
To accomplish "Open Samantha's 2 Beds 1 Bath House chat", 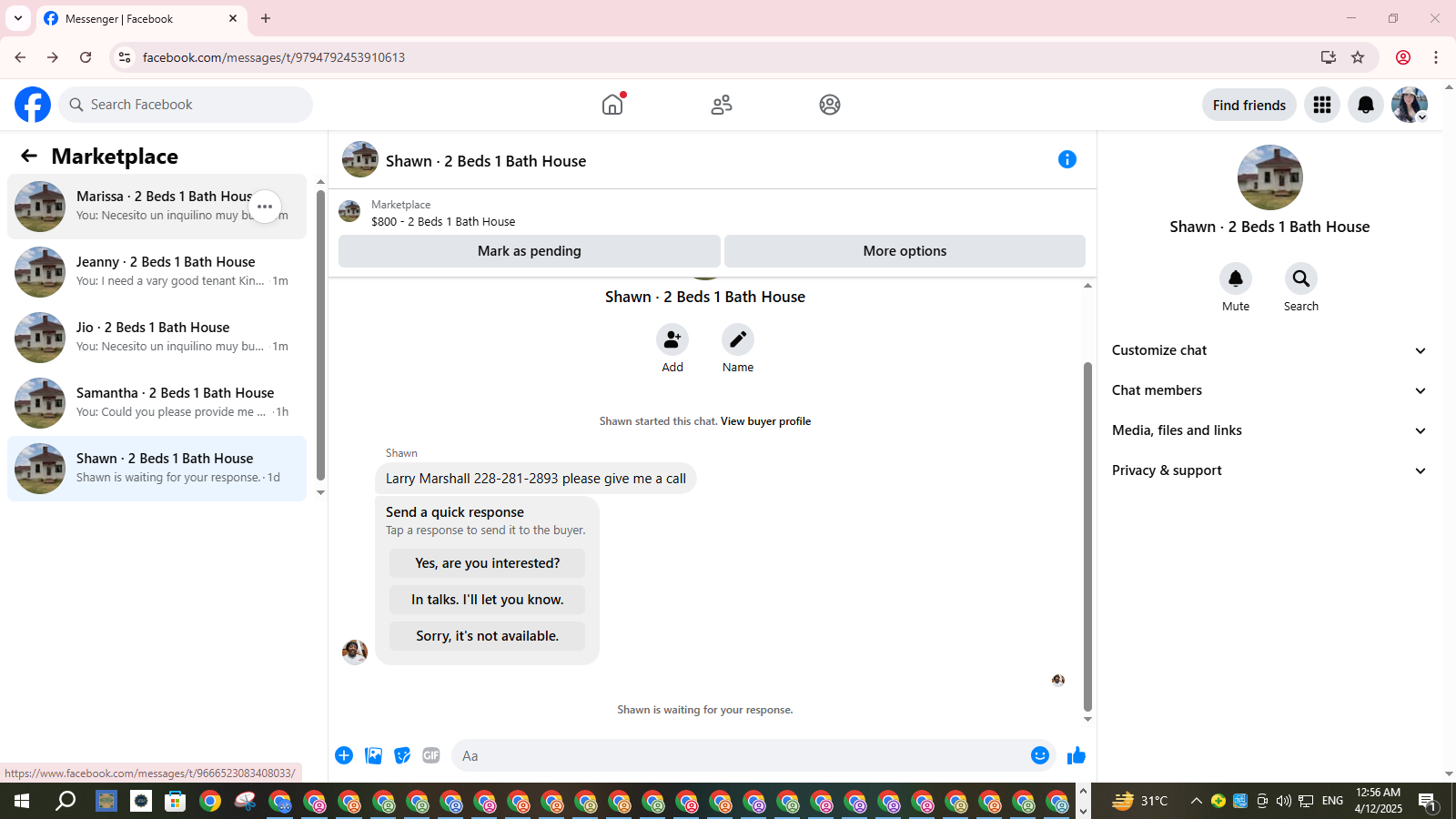I will click(157, 403).
